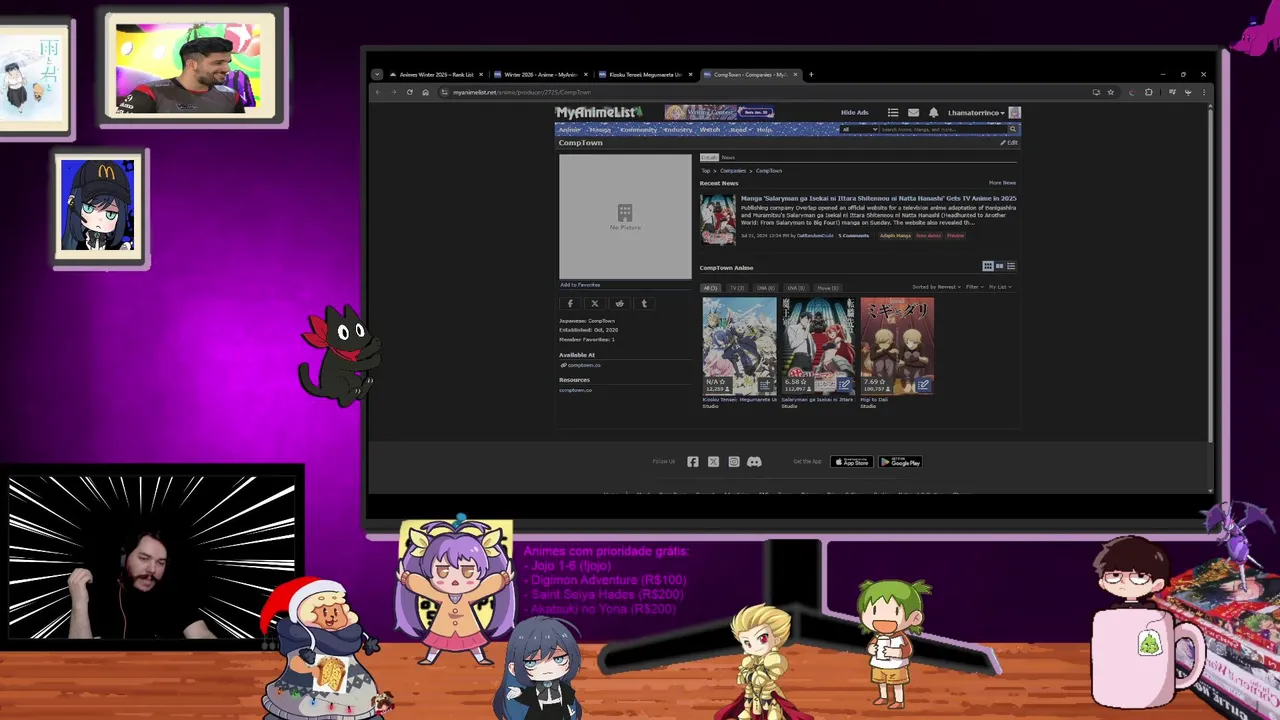Select the News tab

coord(728,157)
